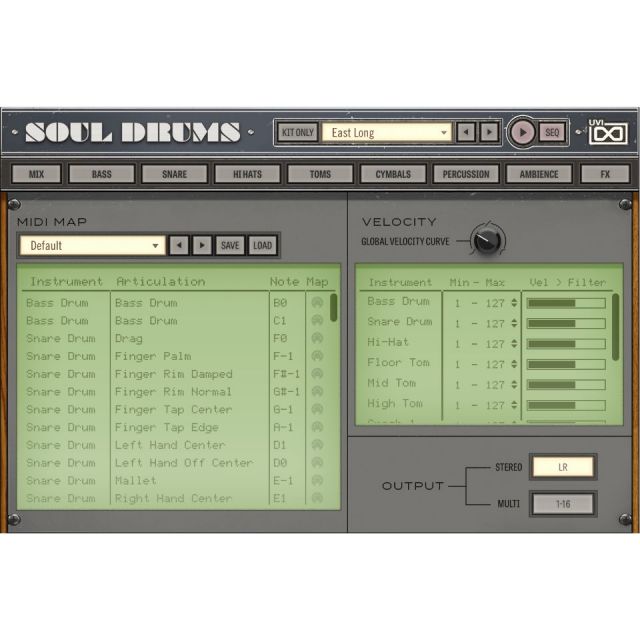640x640 pixels.
Task: Click the MIDI learn icon for note B0
Action: [x=317, y=302]
